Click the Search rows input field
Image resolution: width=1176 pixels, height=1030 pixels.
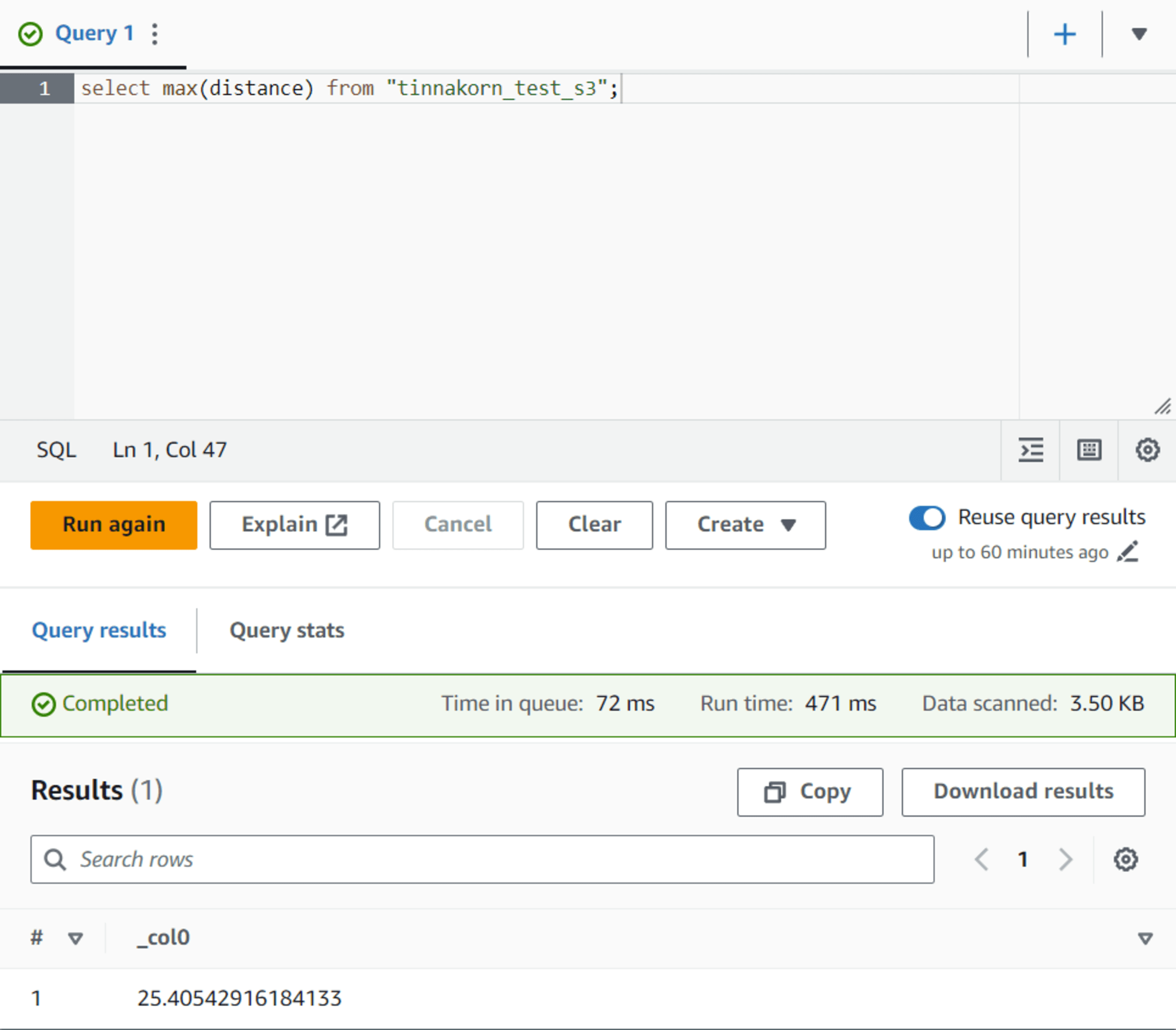[x=484, y=858]
